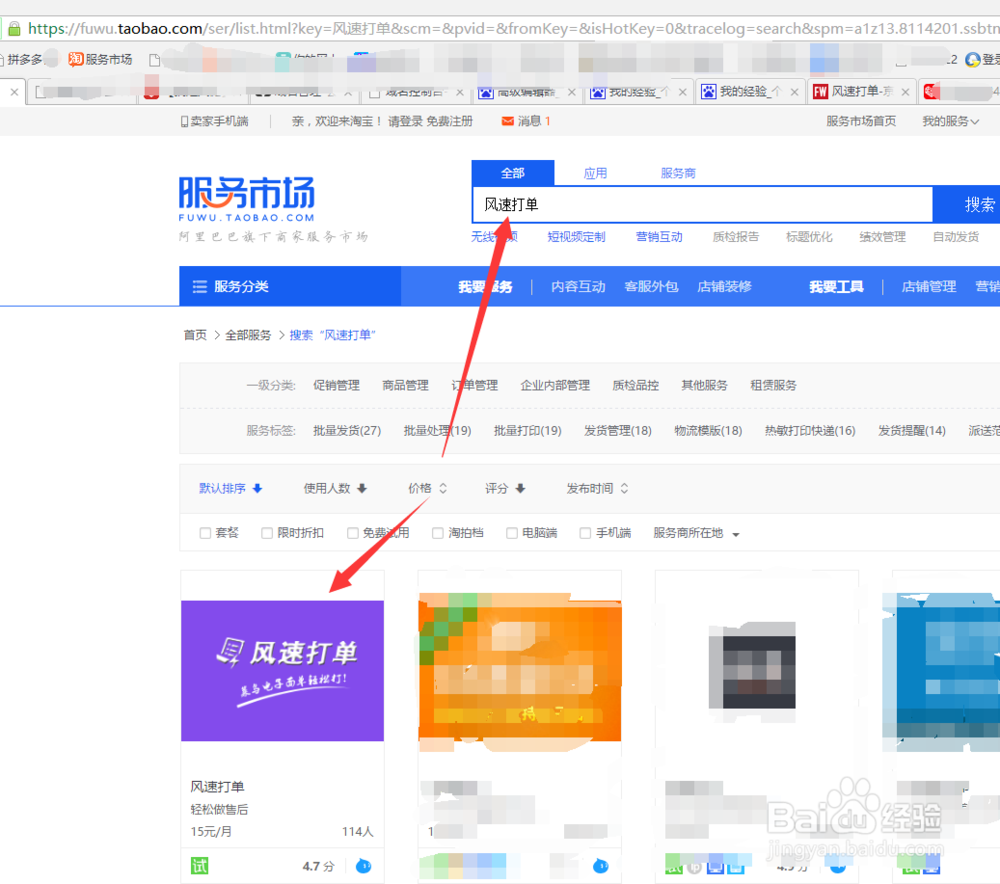Switch to the 应用 search tab

coord(595,172)
